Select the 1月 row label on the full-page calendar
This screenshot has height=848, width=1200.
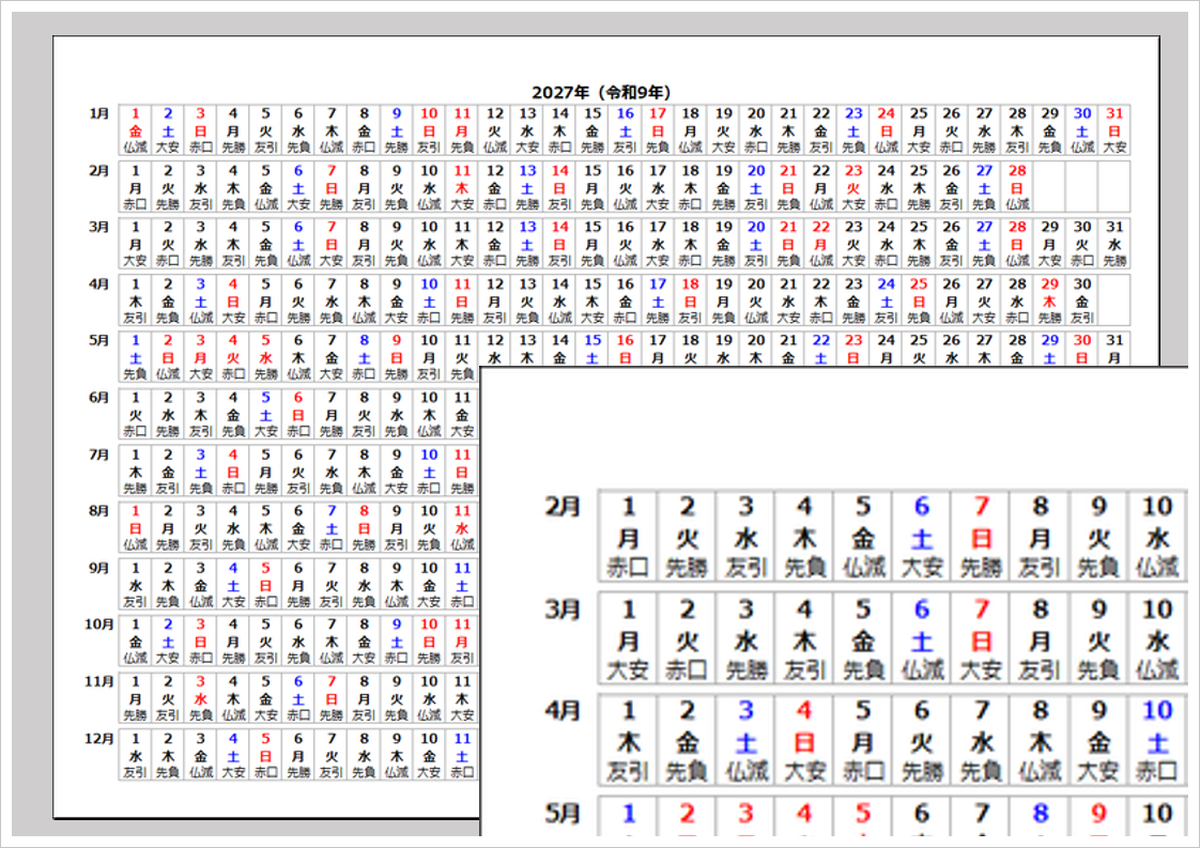[x=99, y=114]
